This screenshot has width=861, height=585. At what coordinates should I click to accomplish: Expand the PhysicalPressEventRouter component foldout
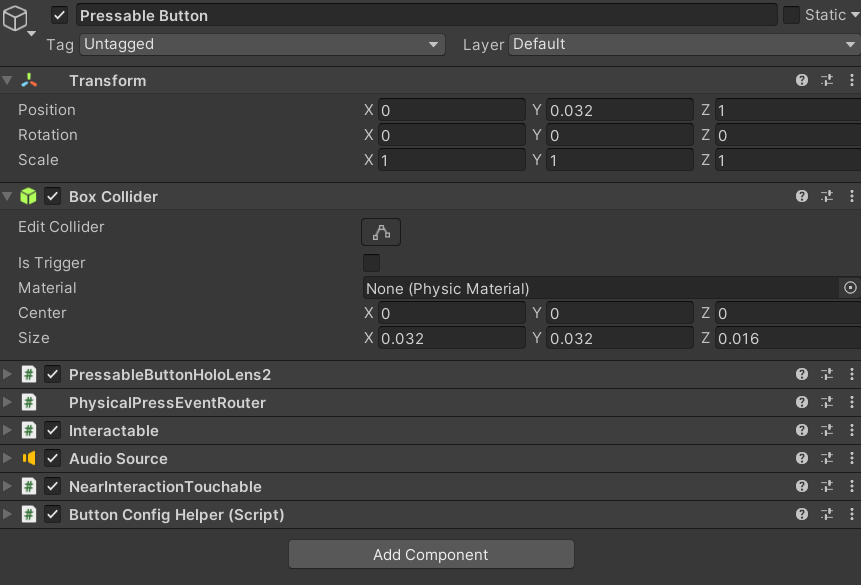coord(7,402)
